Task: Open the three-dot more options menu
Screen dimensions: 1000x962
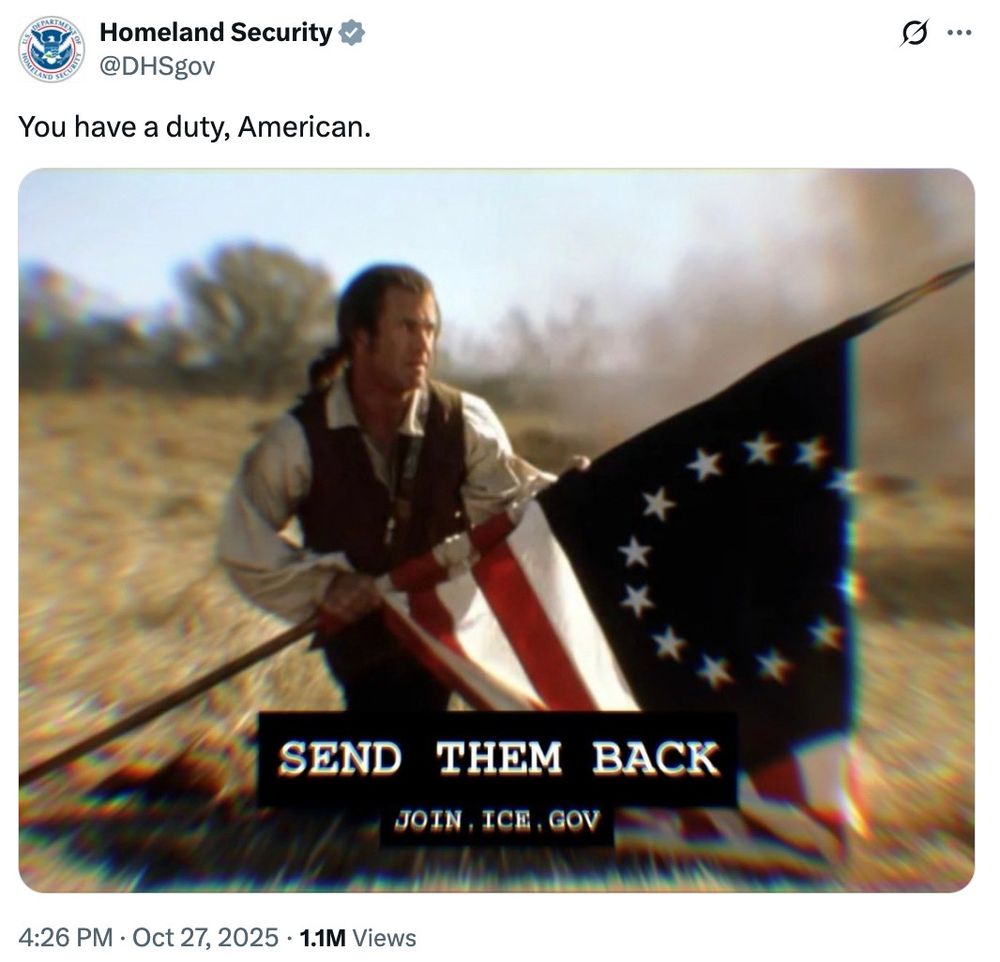Action: point(959,32)
